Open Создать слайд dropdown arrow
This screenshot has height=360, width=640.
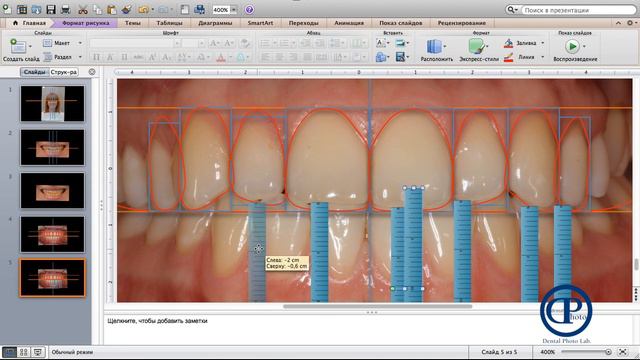30,46
